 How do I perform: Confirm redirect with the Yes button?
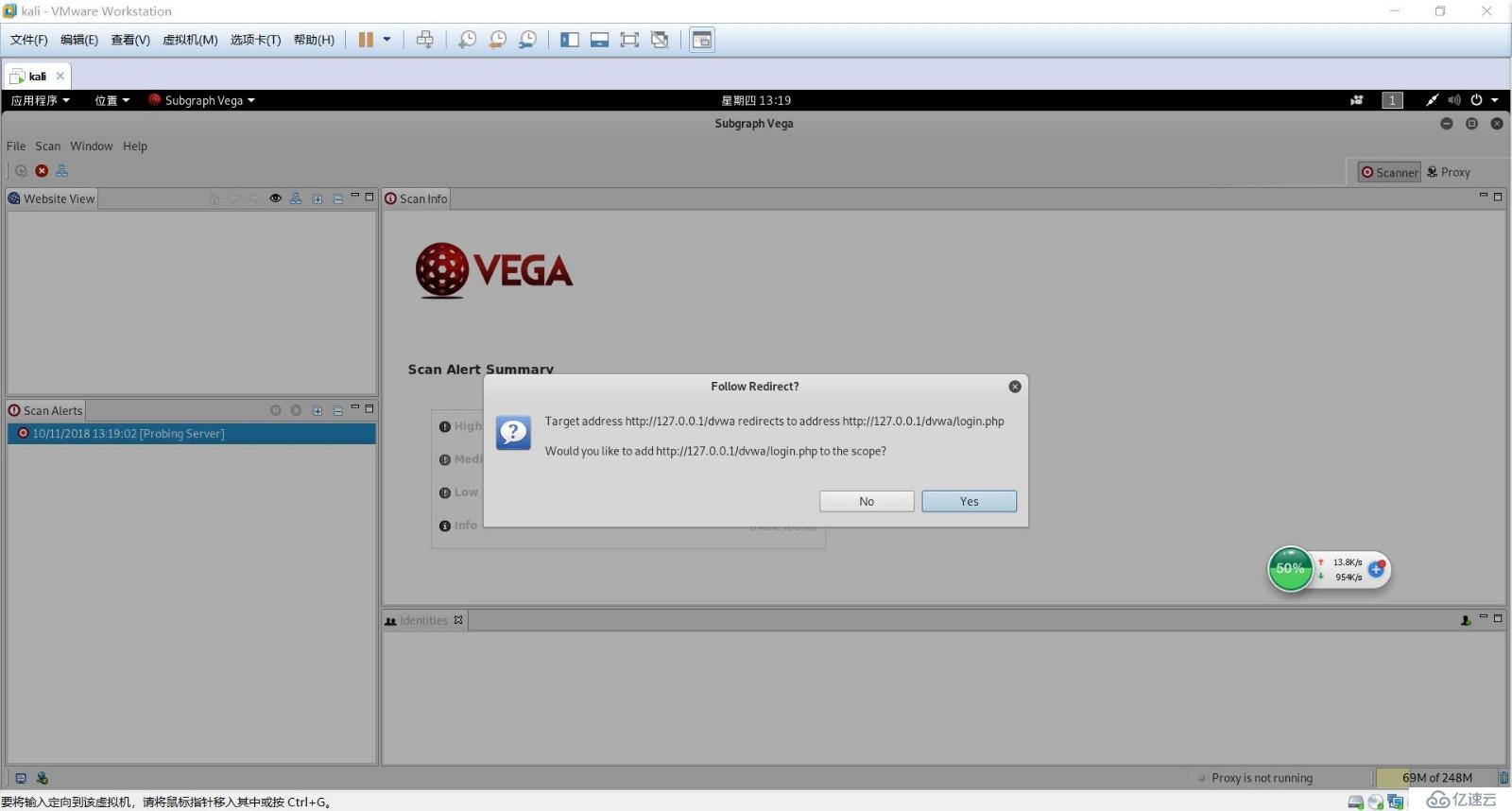969,501
